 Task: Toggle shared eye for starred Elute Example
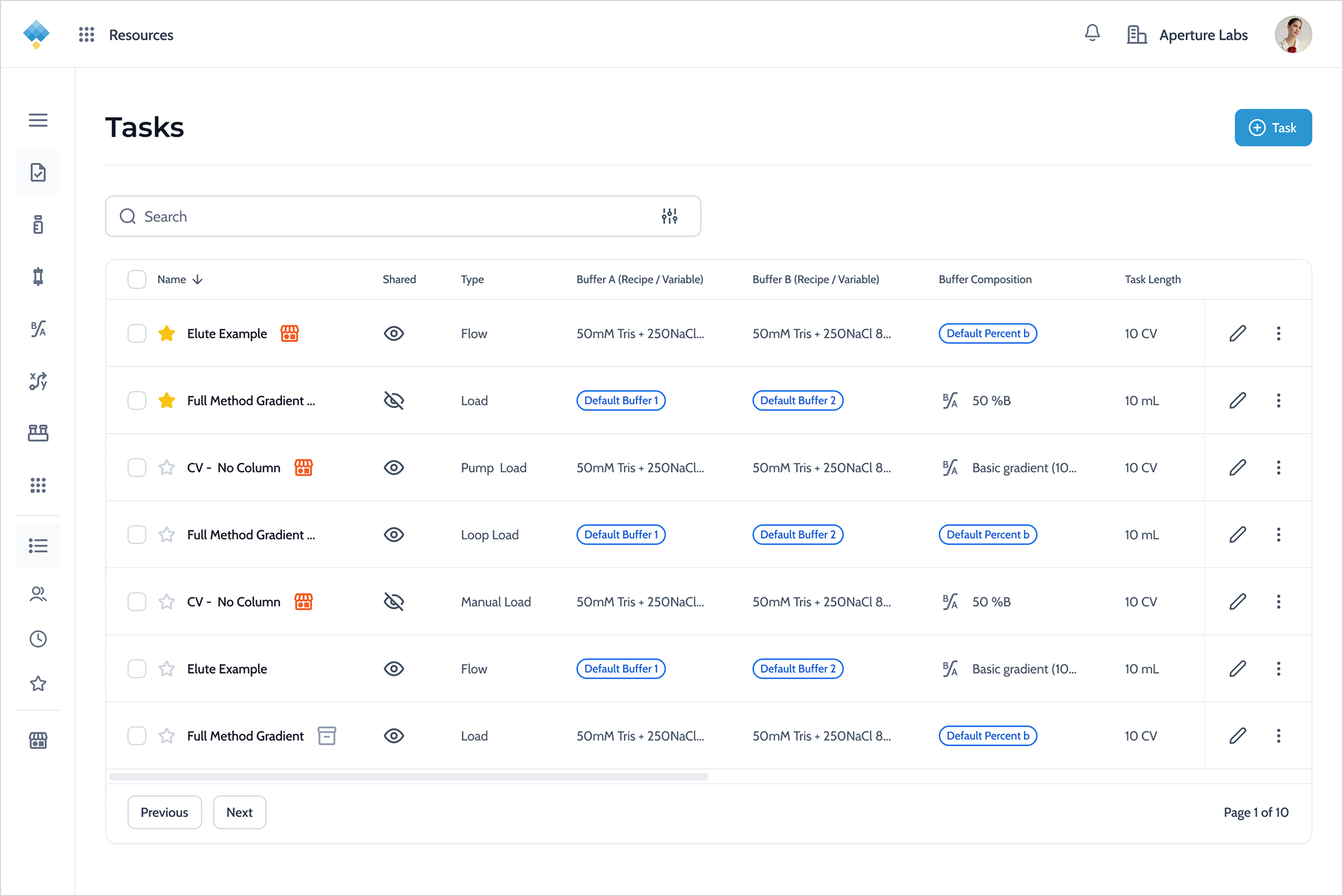coord(394,334)
